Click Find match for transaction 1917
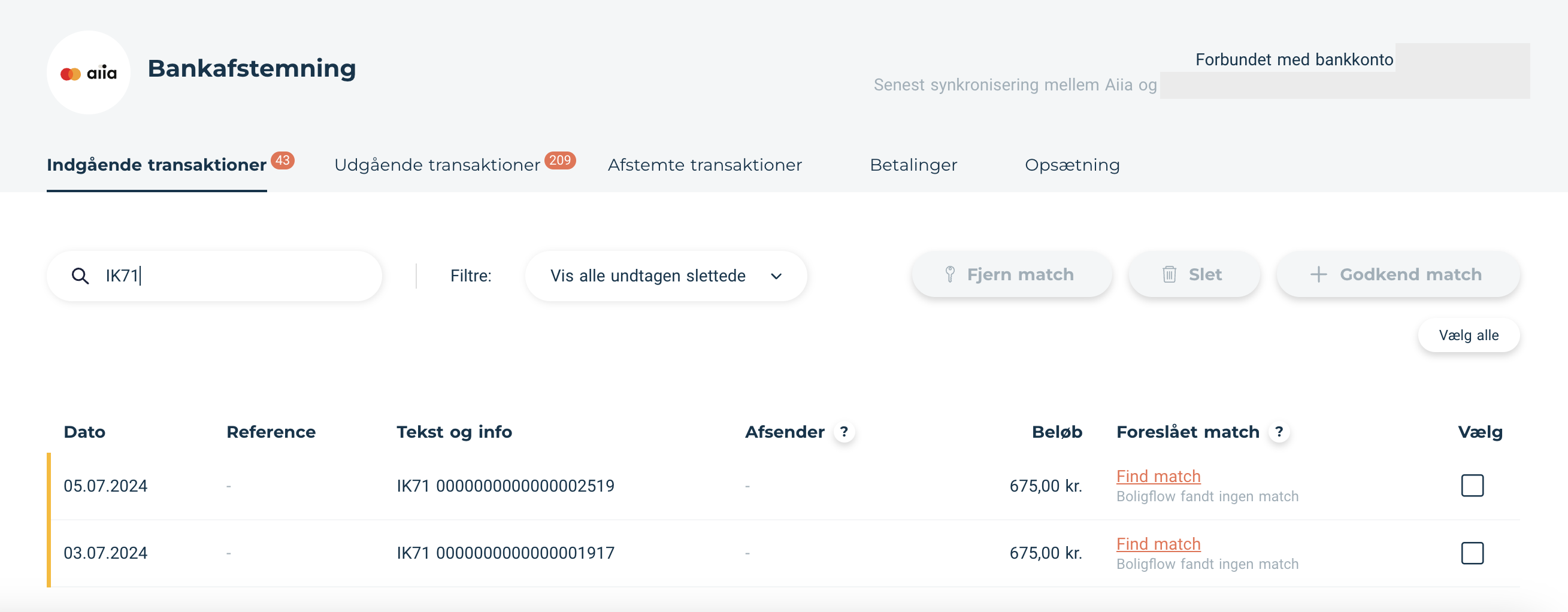 point(1158,544)
